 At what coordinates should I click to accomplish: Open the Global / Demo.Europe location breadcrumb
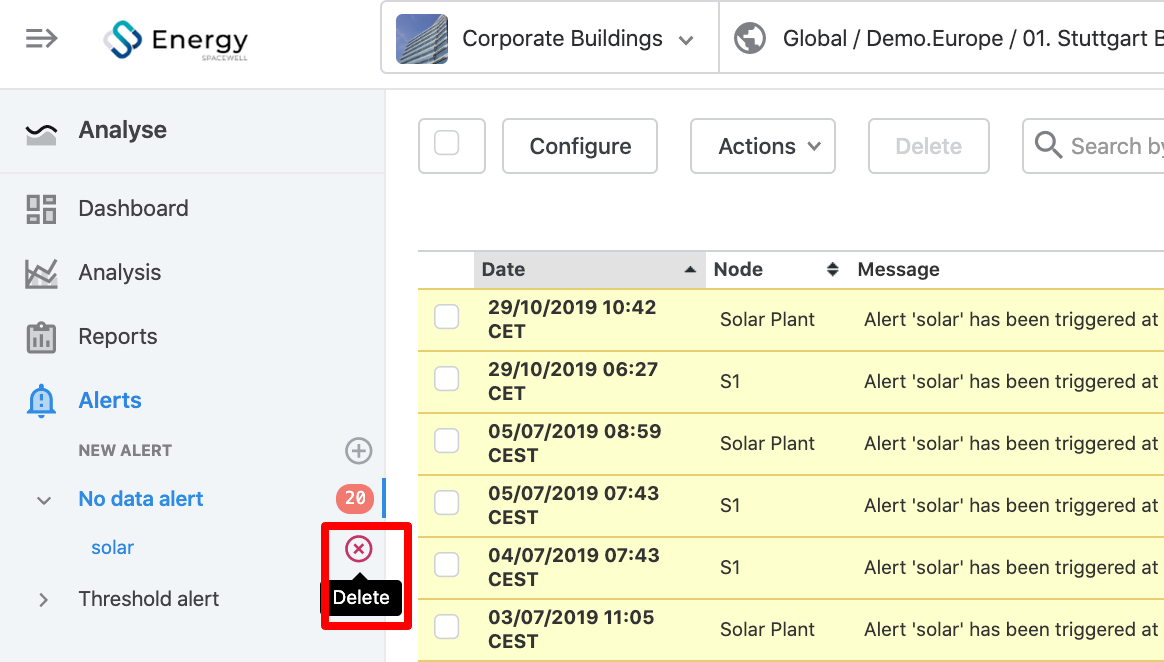(973, 38)
